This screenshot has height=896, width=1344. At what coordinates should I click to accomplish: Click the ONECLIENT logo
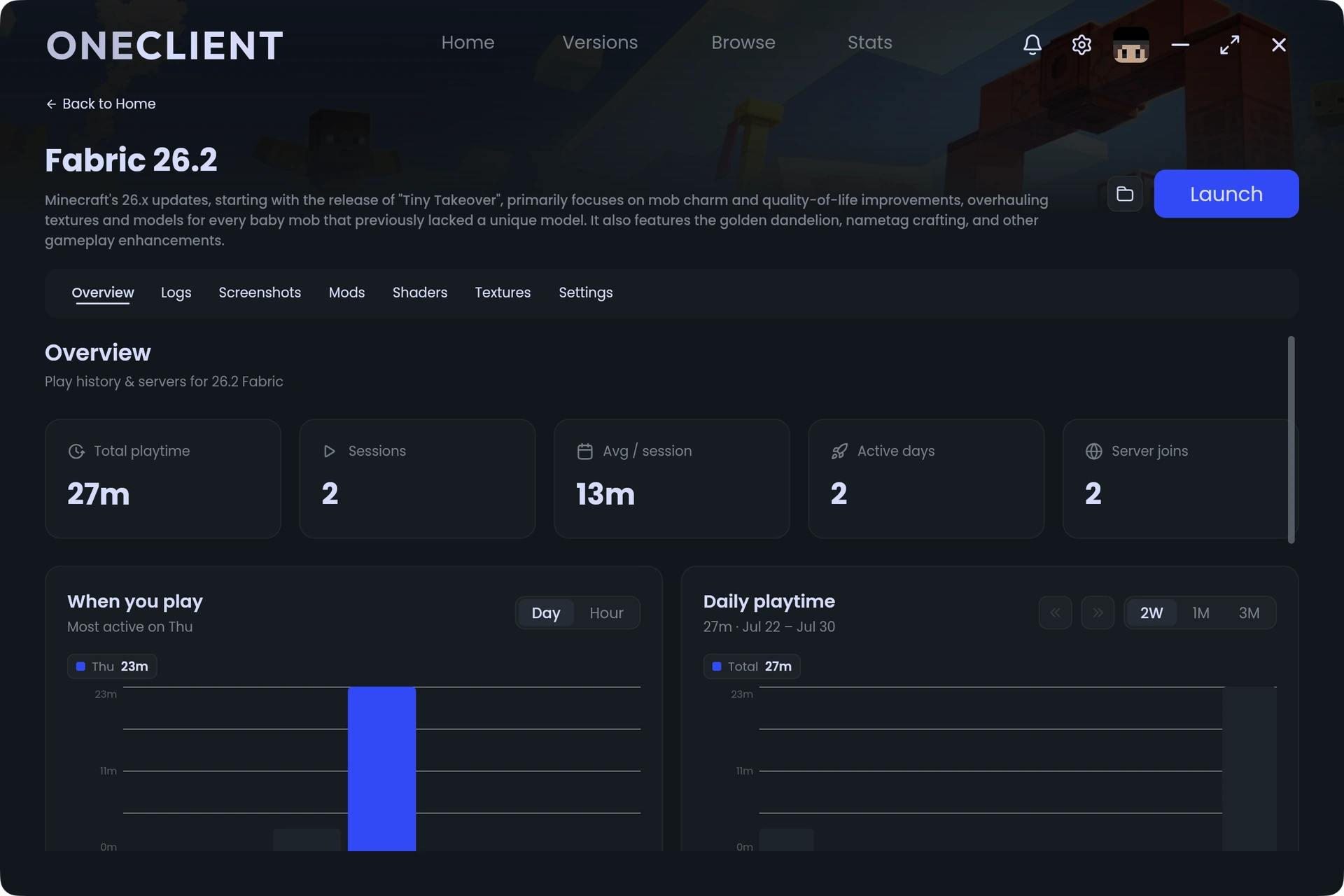pos(164,45)
